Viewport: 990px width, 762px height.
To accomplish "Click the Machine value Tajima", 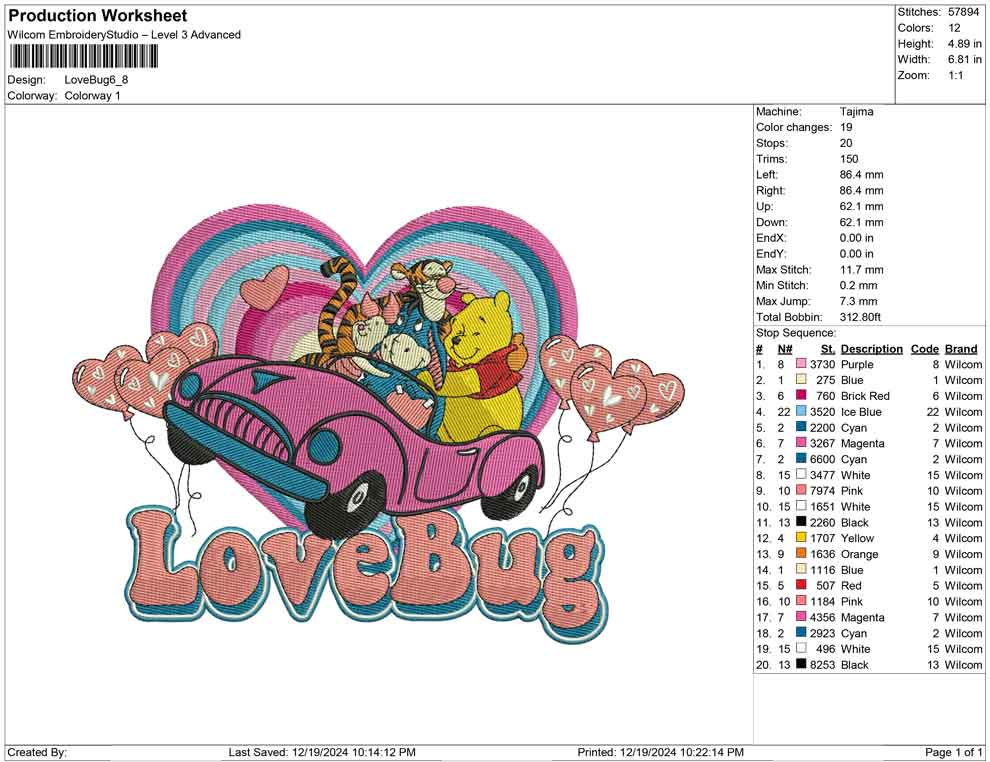I will point(857,111).
